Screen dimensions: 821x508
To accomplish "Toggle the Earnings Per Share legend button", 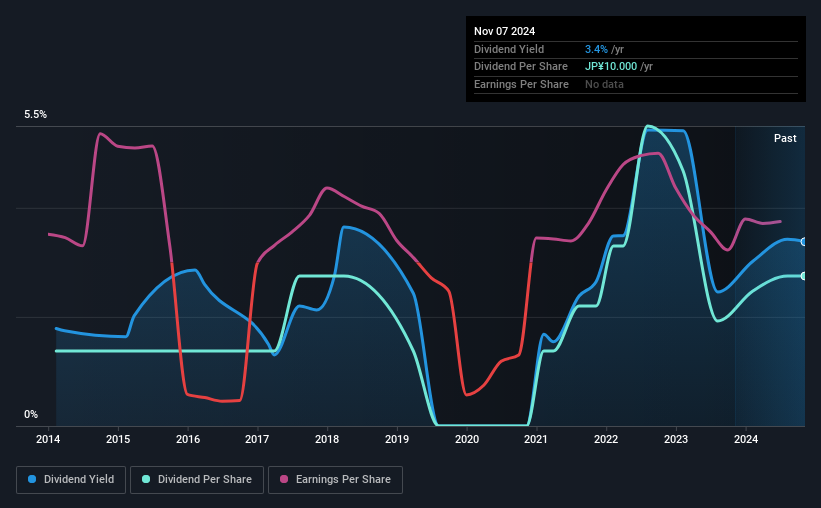I will click(335, 480).
